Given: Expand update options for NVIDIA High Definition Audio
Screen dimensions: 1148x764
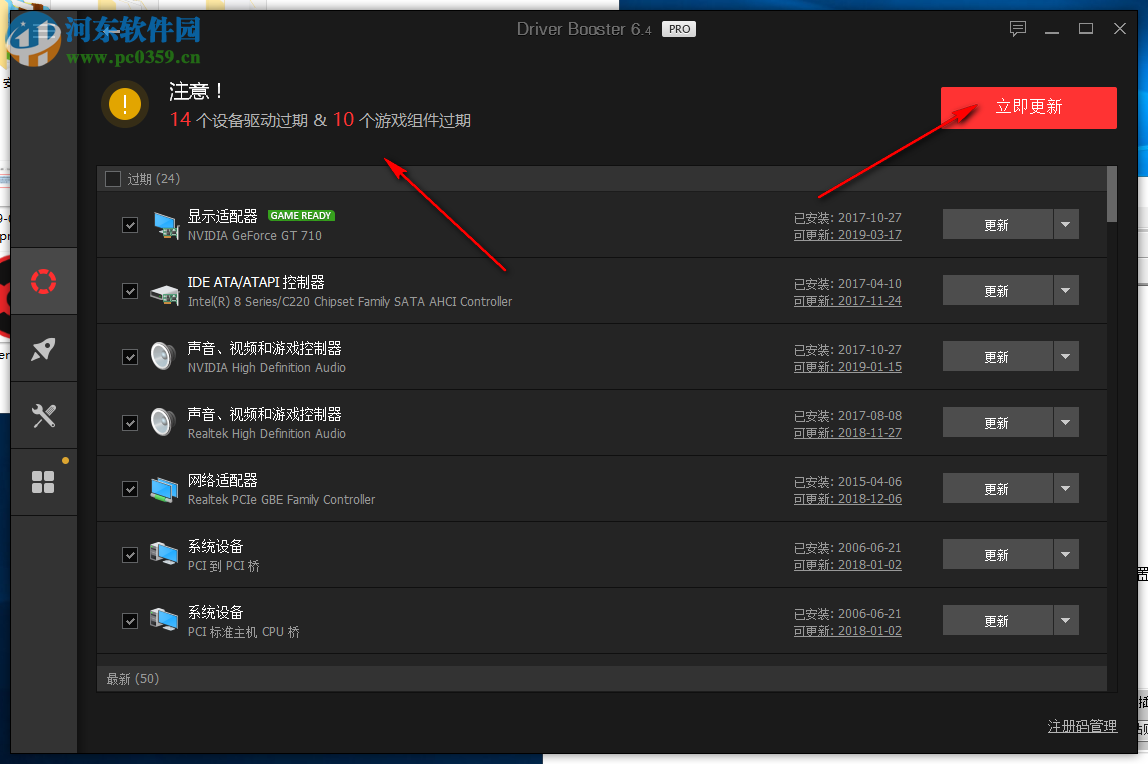Looking at the screenshot, I should 1066,356.
